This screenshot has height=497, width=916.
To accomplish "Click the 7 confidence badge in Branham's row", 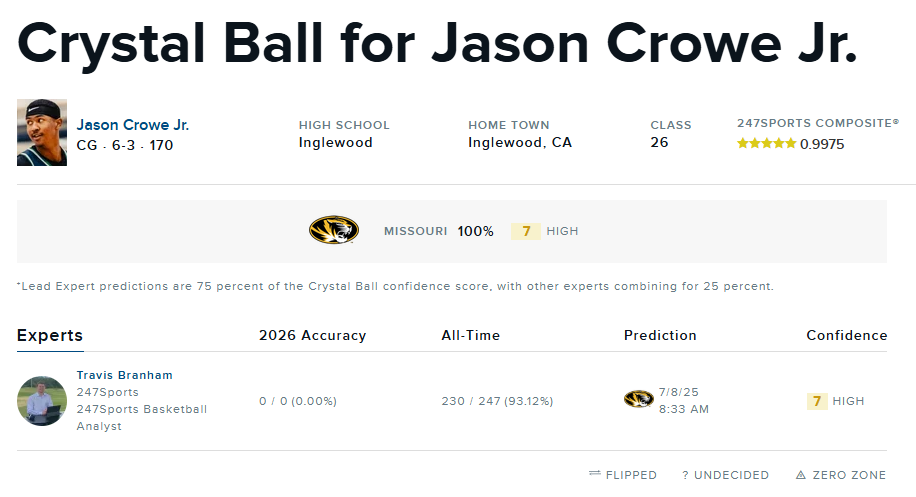I will point(817,401).
